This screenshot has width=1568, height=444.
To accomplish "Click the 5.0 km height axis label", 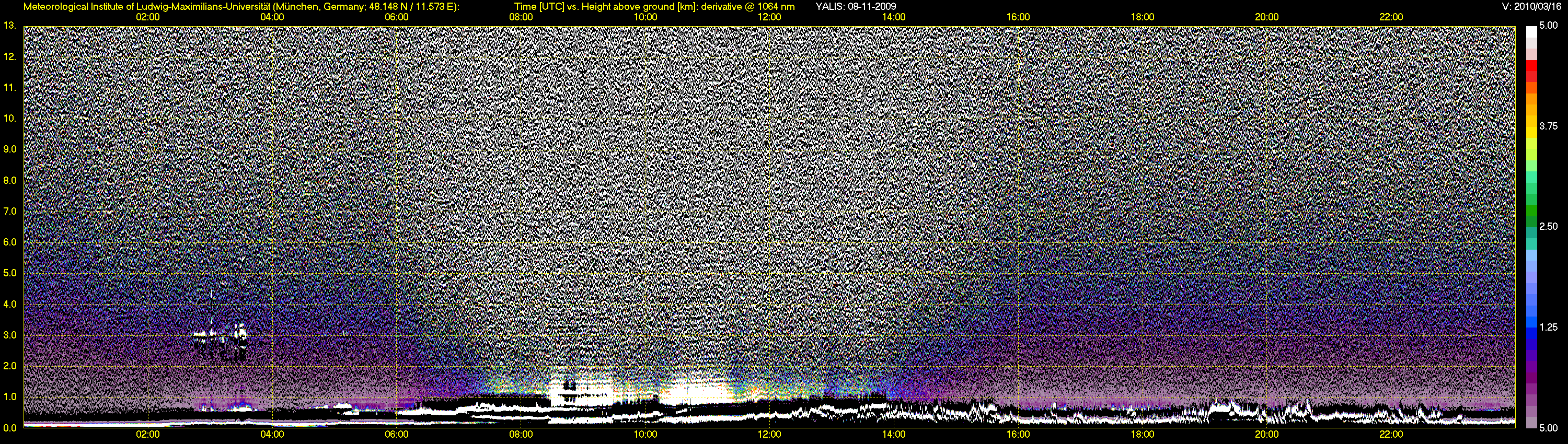I will click(10, 273).
